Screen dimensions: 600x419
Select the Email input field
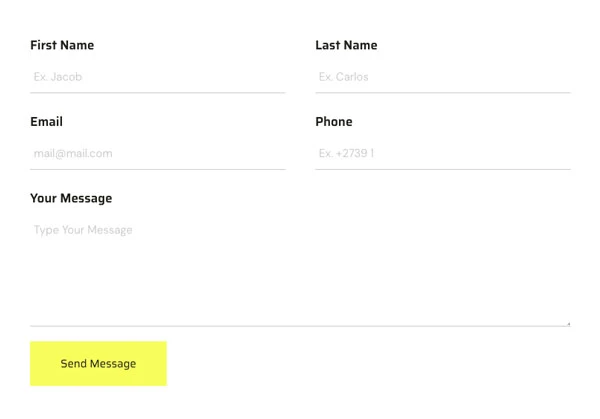pos(158,153)
